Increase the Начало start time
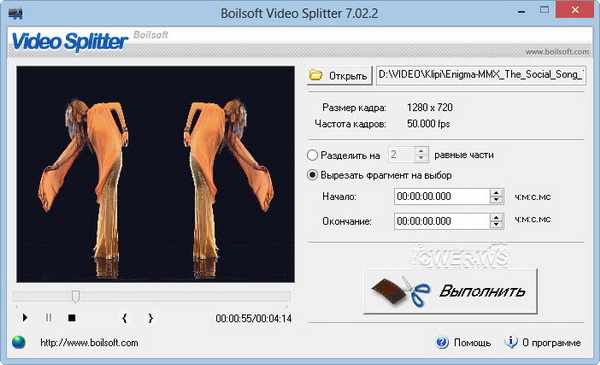Image resolution: width=600 pixels, height=365 pixels. pos(496,192)
